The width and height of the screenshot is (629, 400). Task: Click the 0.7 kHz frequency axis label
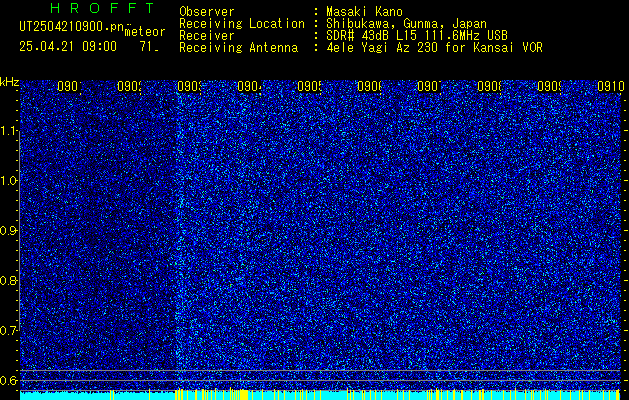10,331
